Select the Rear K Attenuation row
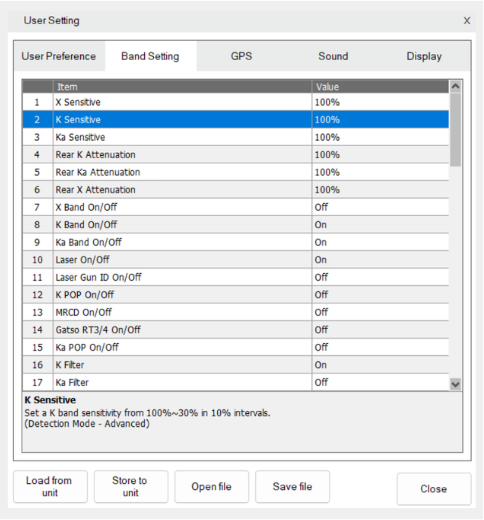Screen dimensions: 484x520 point(236,154)
